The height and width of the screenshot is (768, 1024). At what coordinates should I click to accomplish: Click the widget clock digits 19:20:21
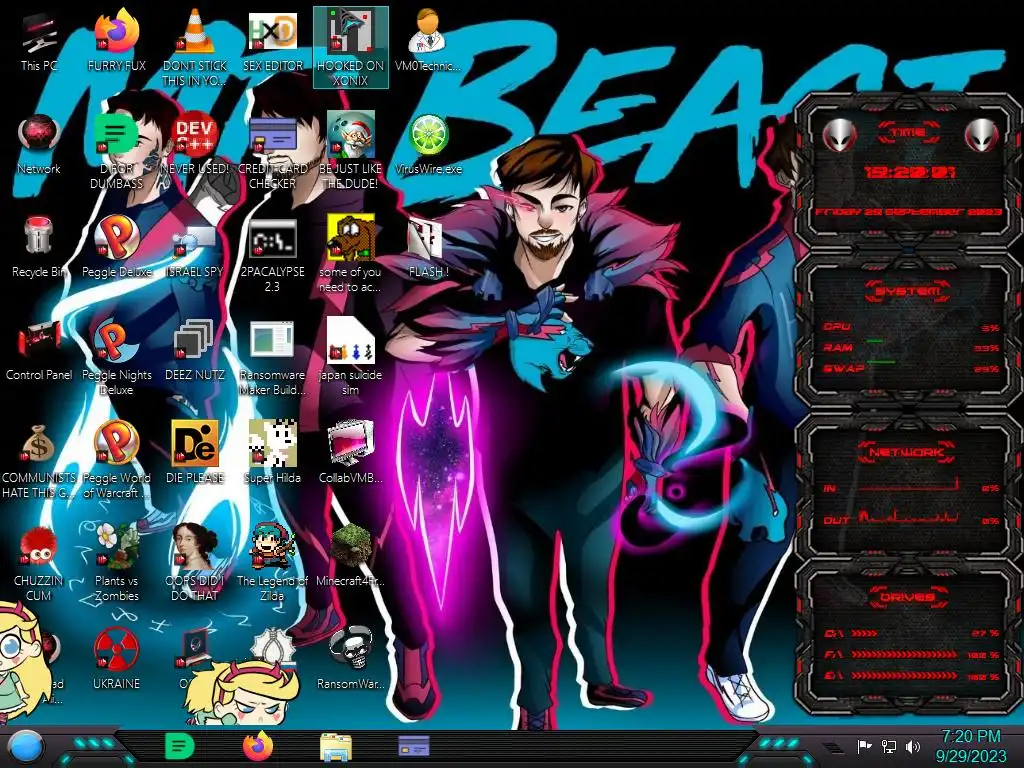[909, 172]
